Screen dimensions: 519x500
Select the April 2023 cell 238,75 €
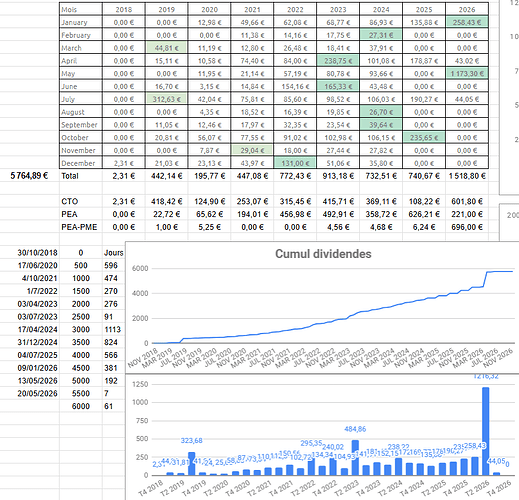click(x=338, y=61)
